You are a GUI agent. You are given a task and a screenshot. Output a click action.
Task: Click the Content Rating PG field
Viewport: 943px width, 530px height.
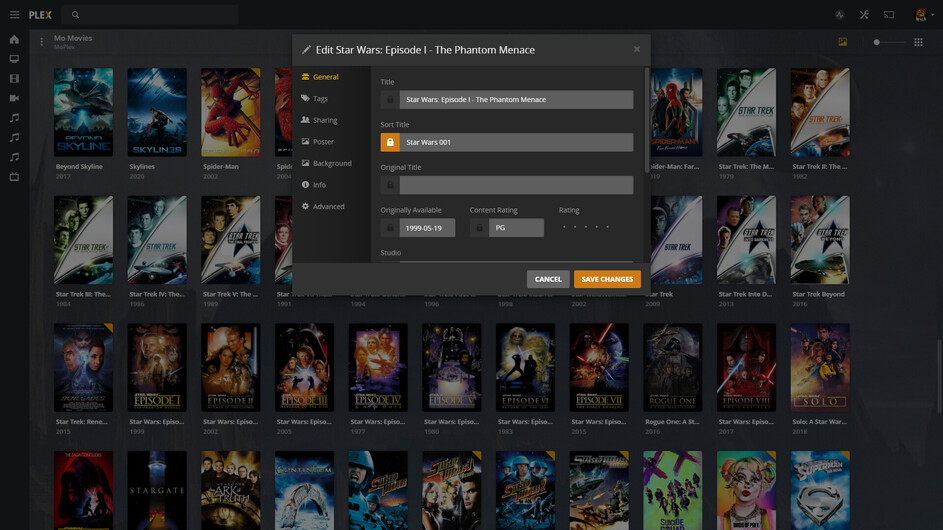coord(516,227)
